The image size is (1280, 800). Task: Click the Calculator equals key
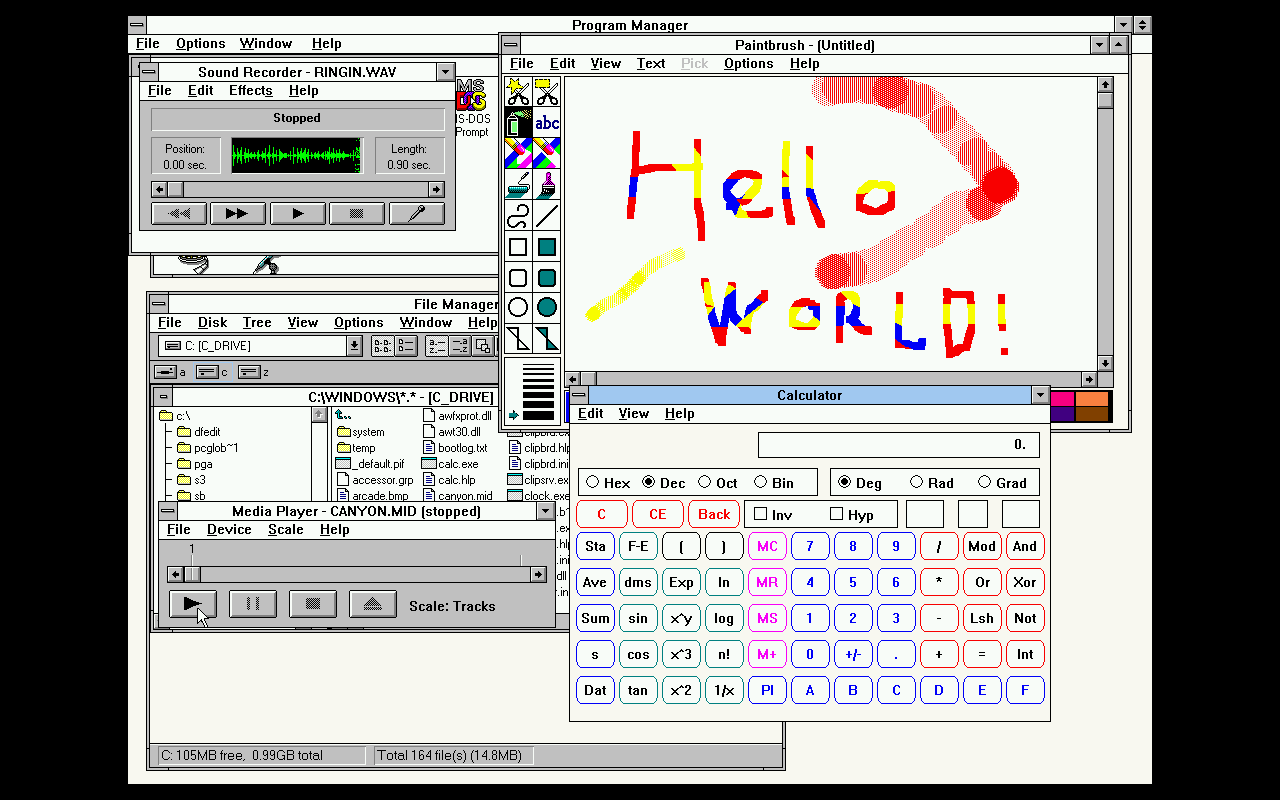pos(982,654)
